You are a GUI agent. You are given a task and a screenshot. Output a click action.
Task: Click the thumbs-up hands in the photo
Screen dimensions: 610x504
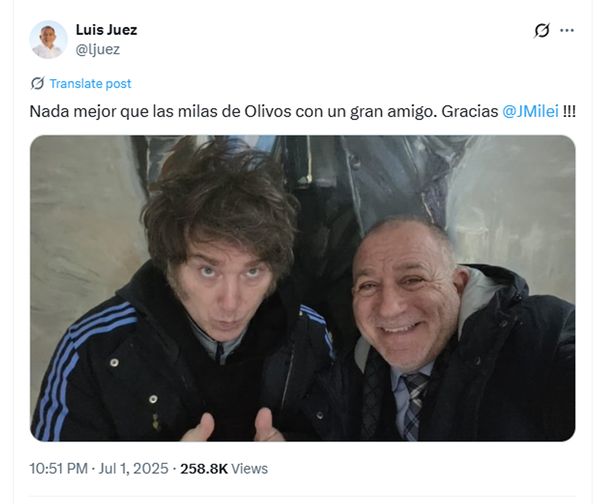pos(233,425)
